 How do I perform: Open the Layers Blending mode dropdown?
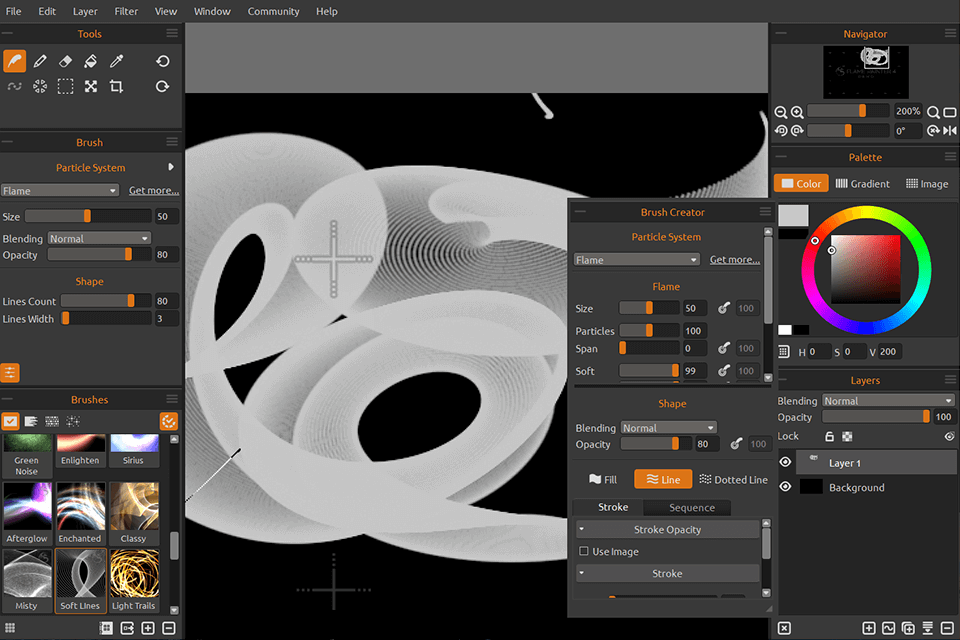point(888,401)
